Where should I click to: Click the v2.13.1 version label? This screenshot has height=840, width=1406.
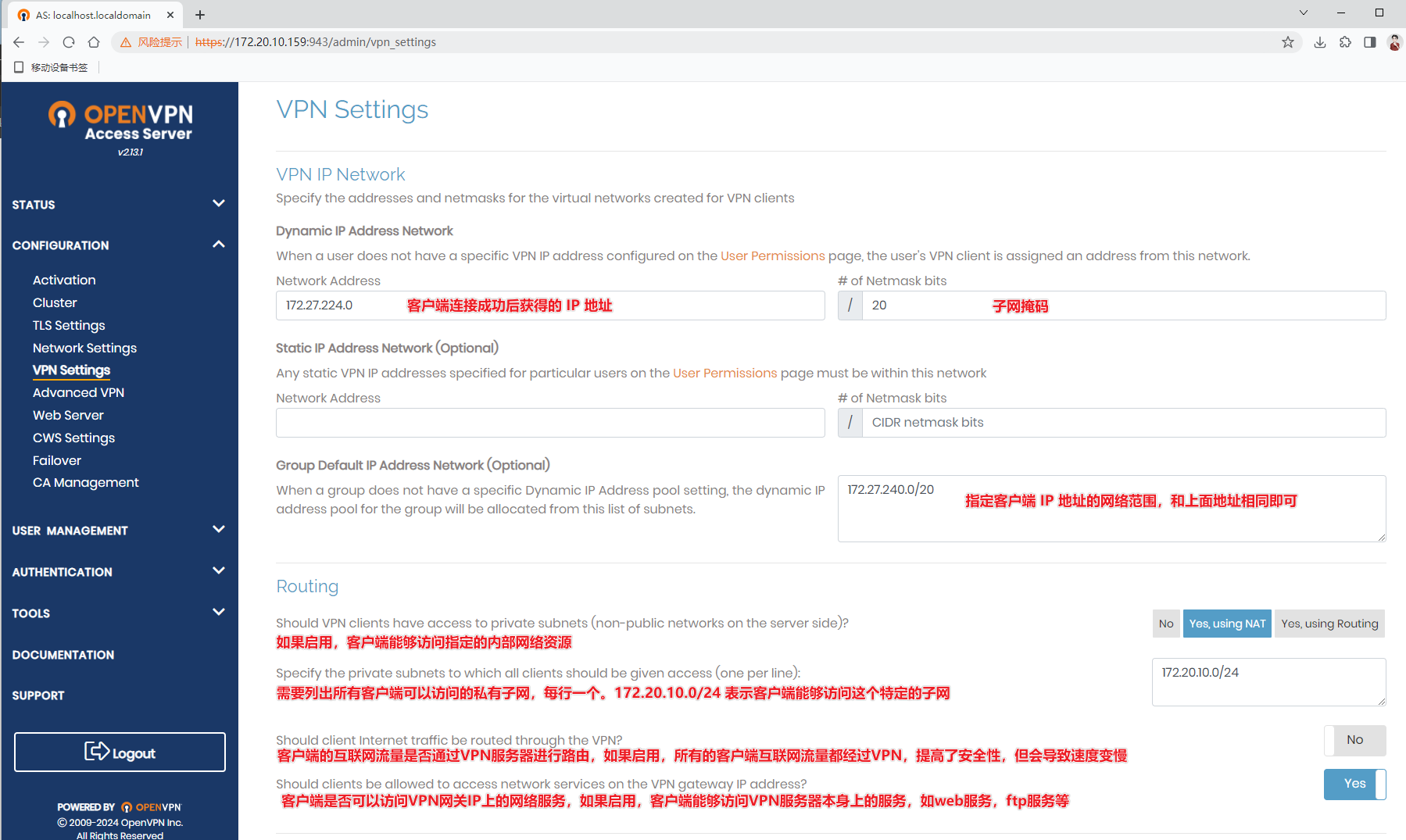pos(131,152)
